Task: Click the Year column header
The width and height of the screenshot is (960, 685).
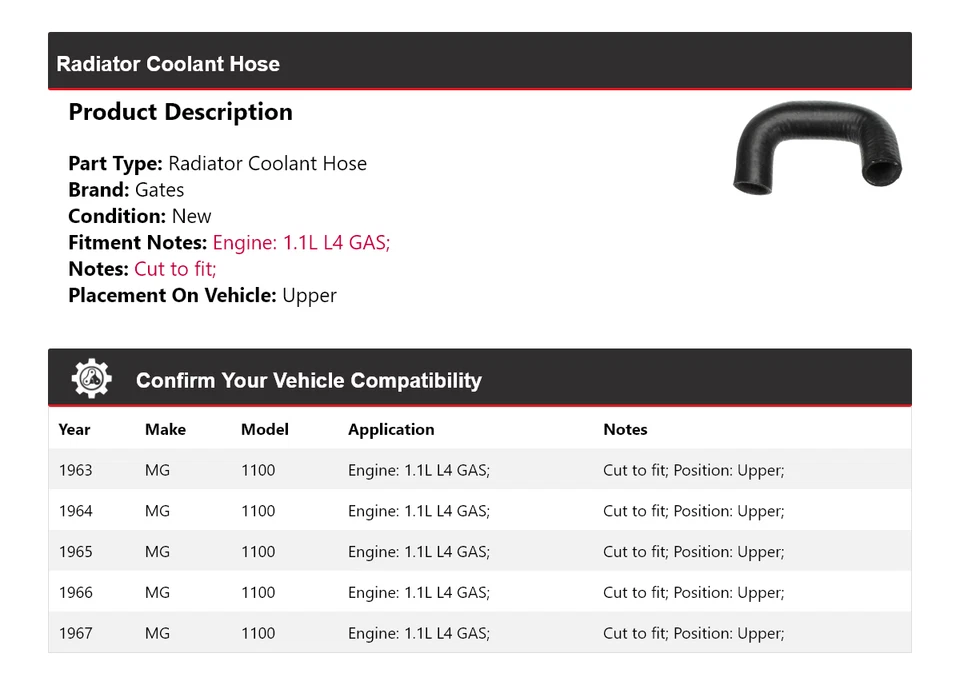Action: click(x=74, y=429)
